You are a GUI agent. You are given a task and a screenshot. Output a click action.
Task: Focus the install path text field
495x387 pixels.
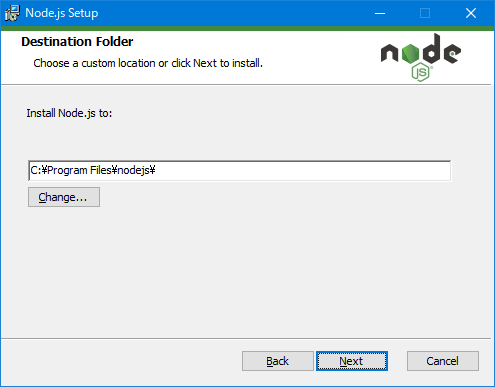click(x=240, y=171)
